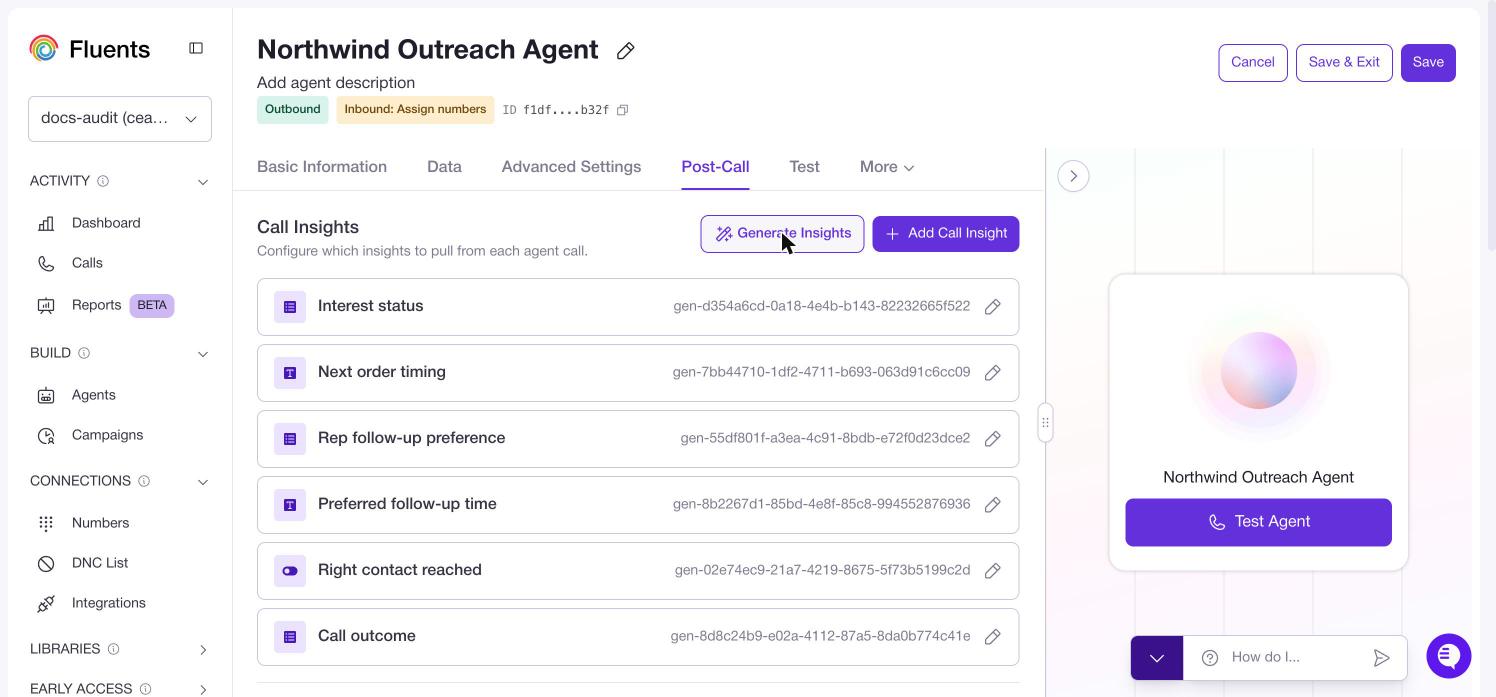Open Numbers in sidebar
This screenshot has width=1496, height=697.
pyautogui.click(x=100, y=523)
